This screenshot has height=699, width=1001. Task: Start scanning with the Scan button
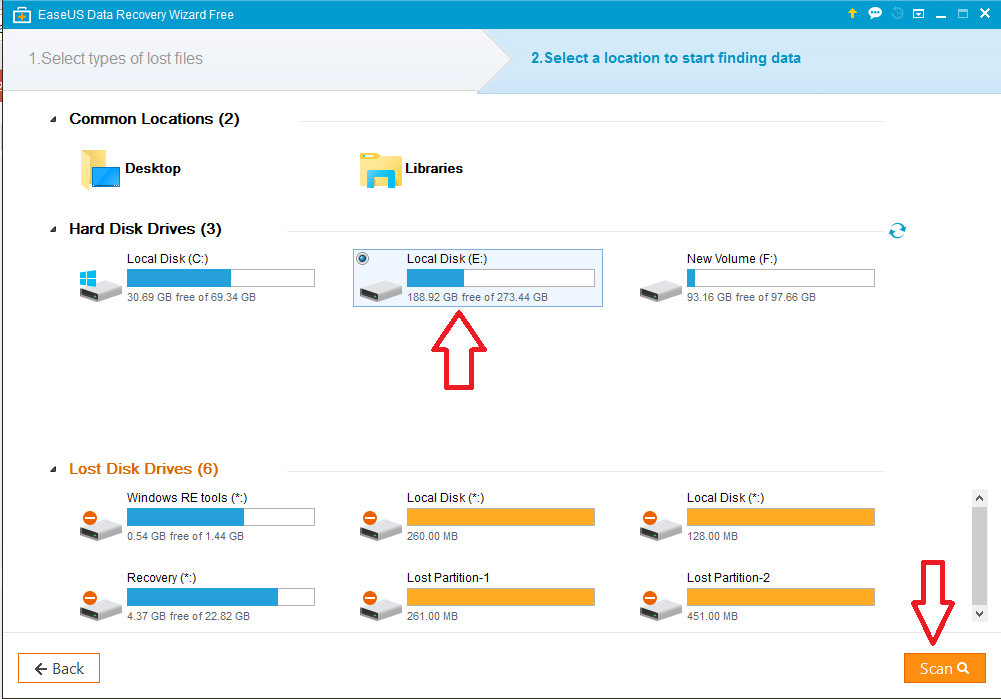click(x=944, y=668)
